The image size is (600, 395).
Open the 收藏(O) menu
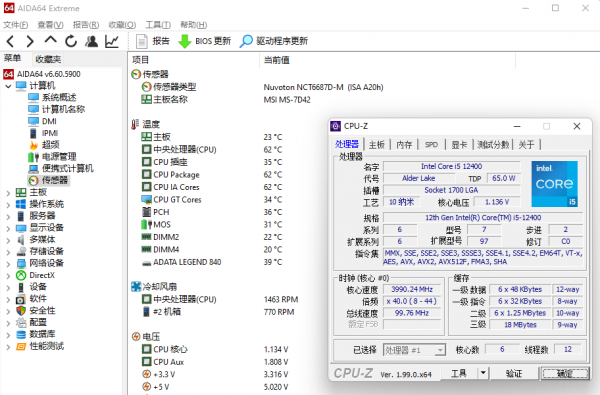point(122,25)
